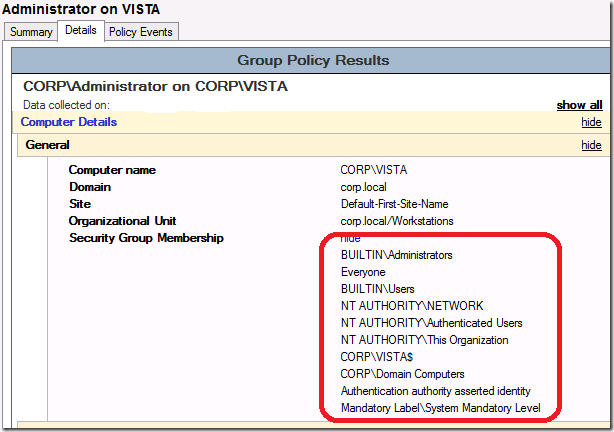Click the Group Policy Results title bar
614x432 pixels.
tap(312, 60)
